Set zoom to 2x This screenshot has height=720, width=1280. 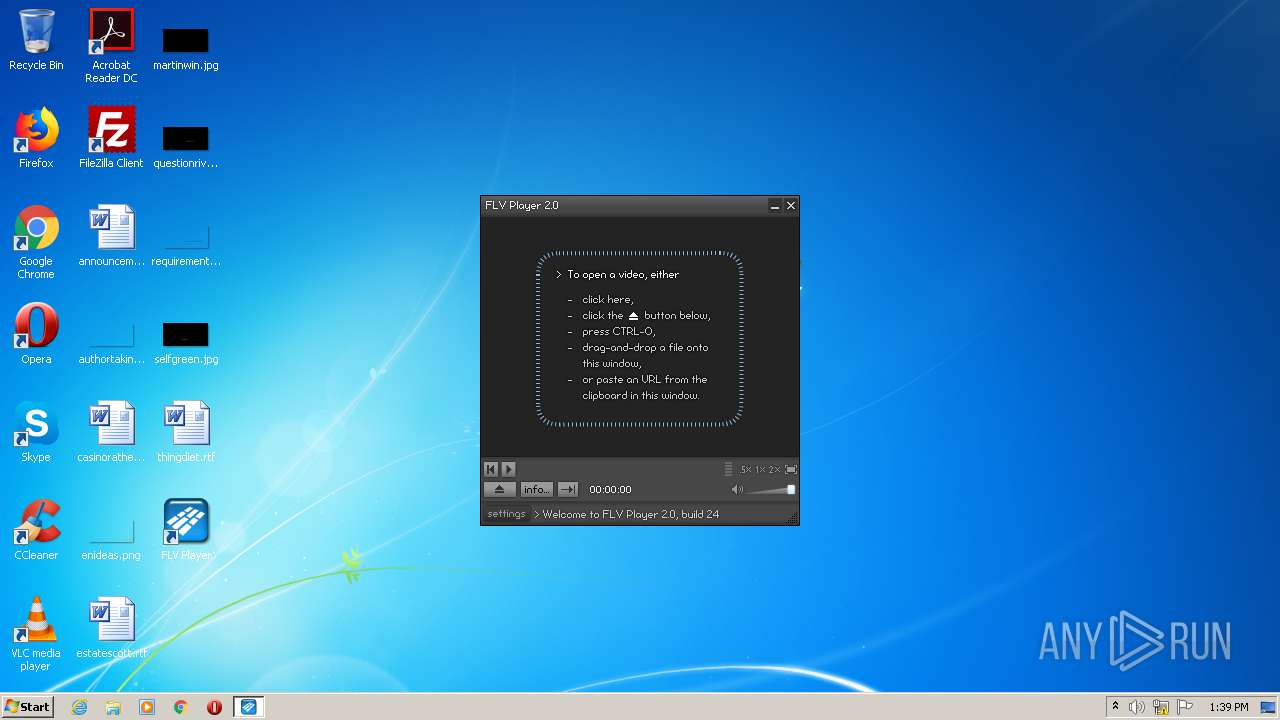click(774, 469)
